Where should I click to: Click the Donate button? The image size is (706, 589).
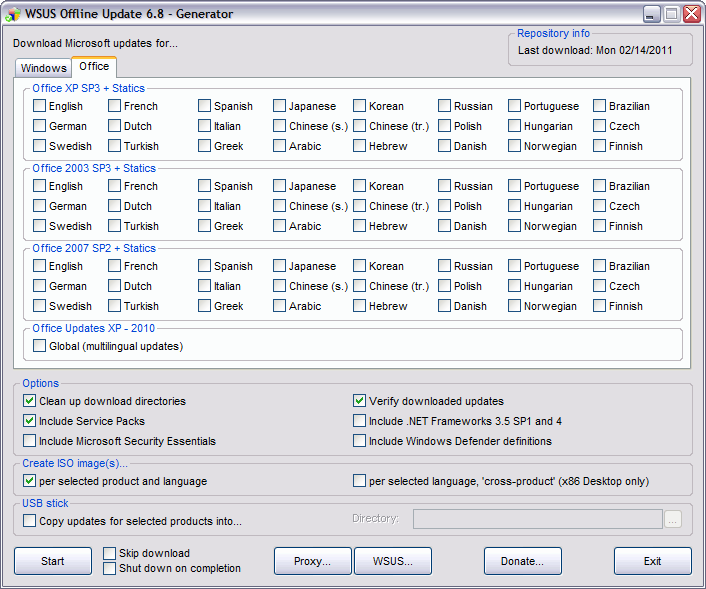coord(523,561)
